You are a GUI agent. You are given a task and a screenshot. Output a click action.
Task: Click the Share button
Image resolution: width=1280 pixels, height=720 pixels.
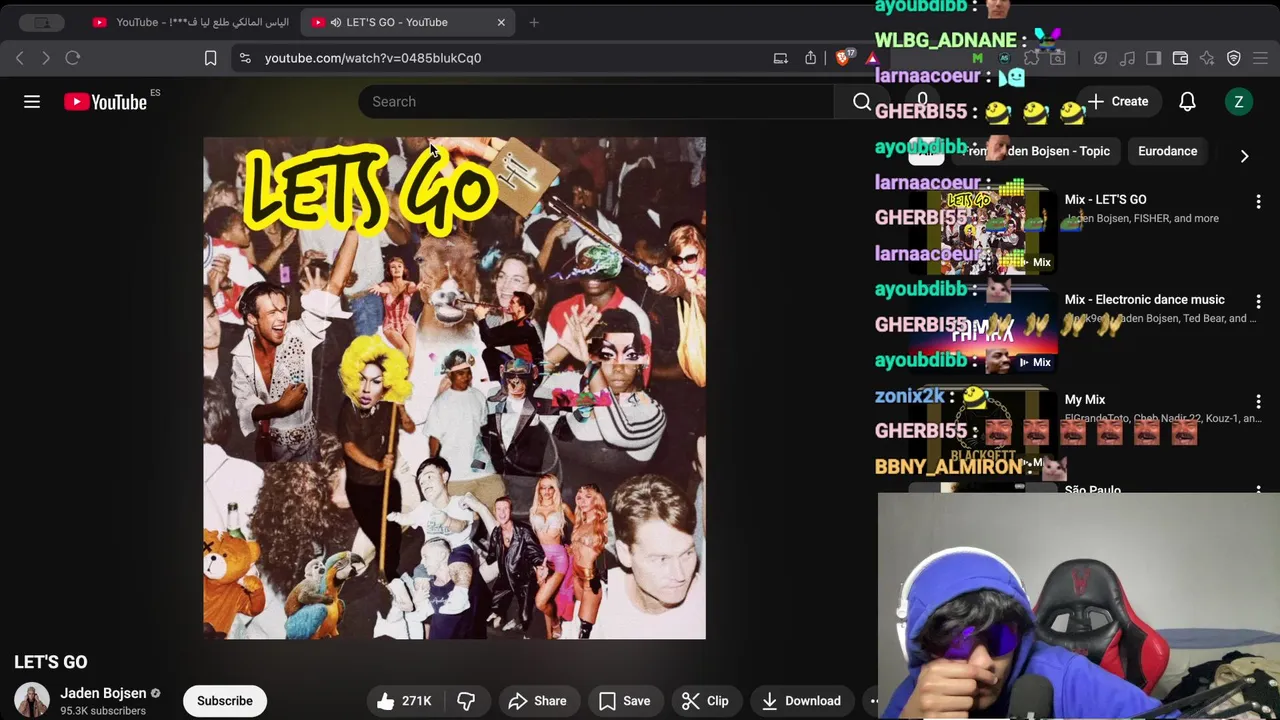click(537, 701)
